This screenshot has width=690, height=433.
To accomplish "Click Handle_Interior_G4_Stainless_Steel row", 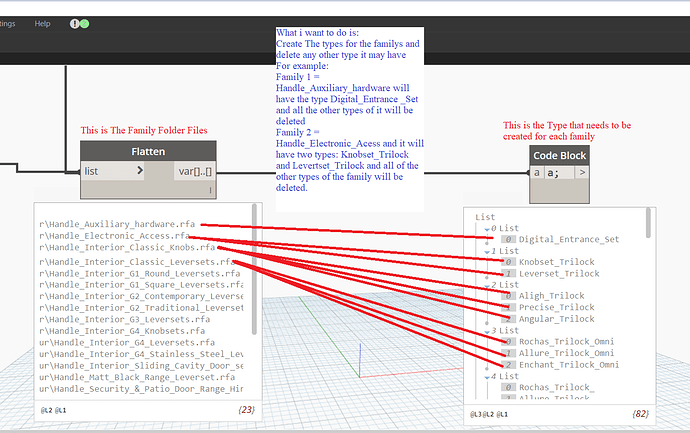I will 141,354.
